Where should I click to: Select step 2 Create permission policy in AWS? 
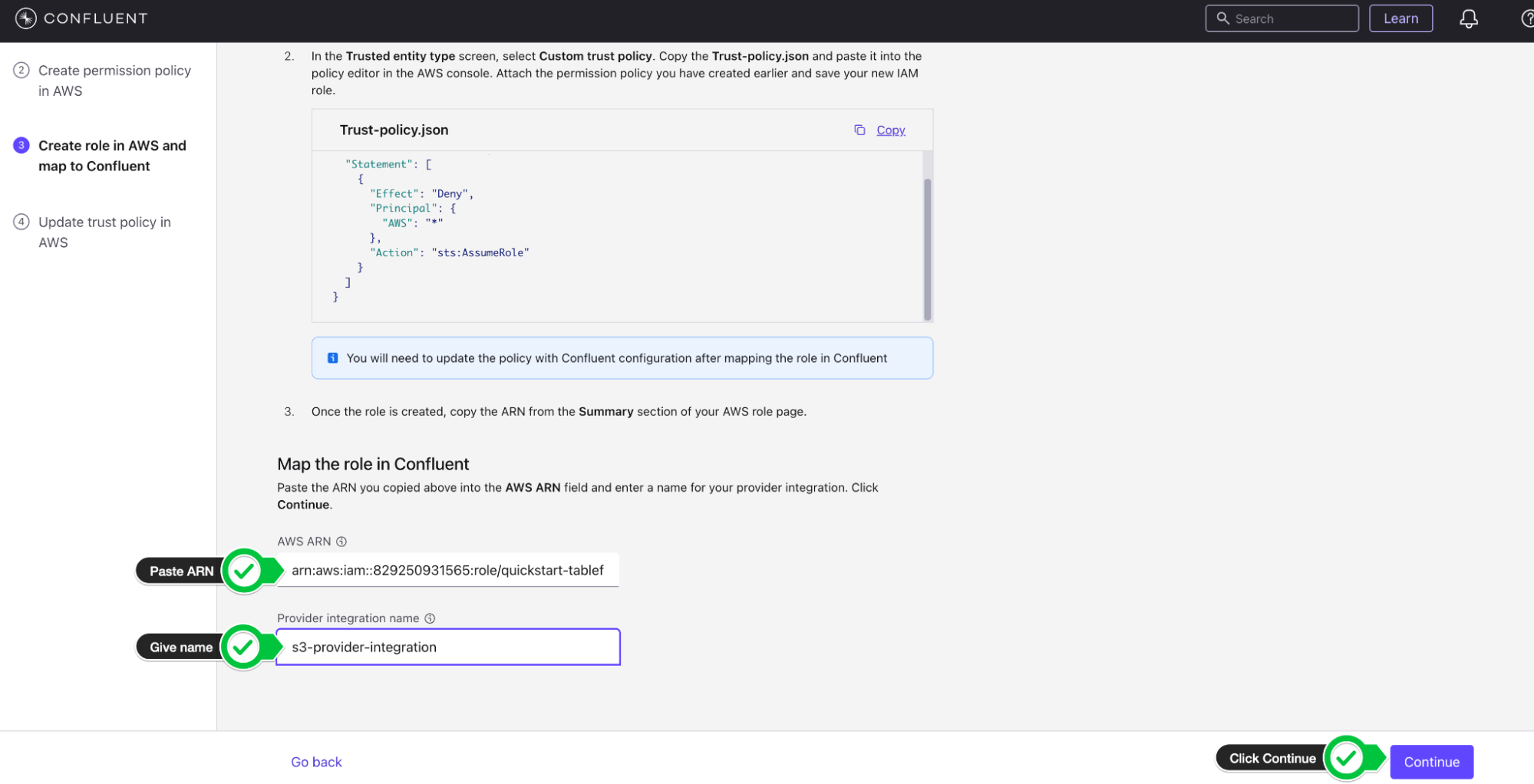click(114, 81)
